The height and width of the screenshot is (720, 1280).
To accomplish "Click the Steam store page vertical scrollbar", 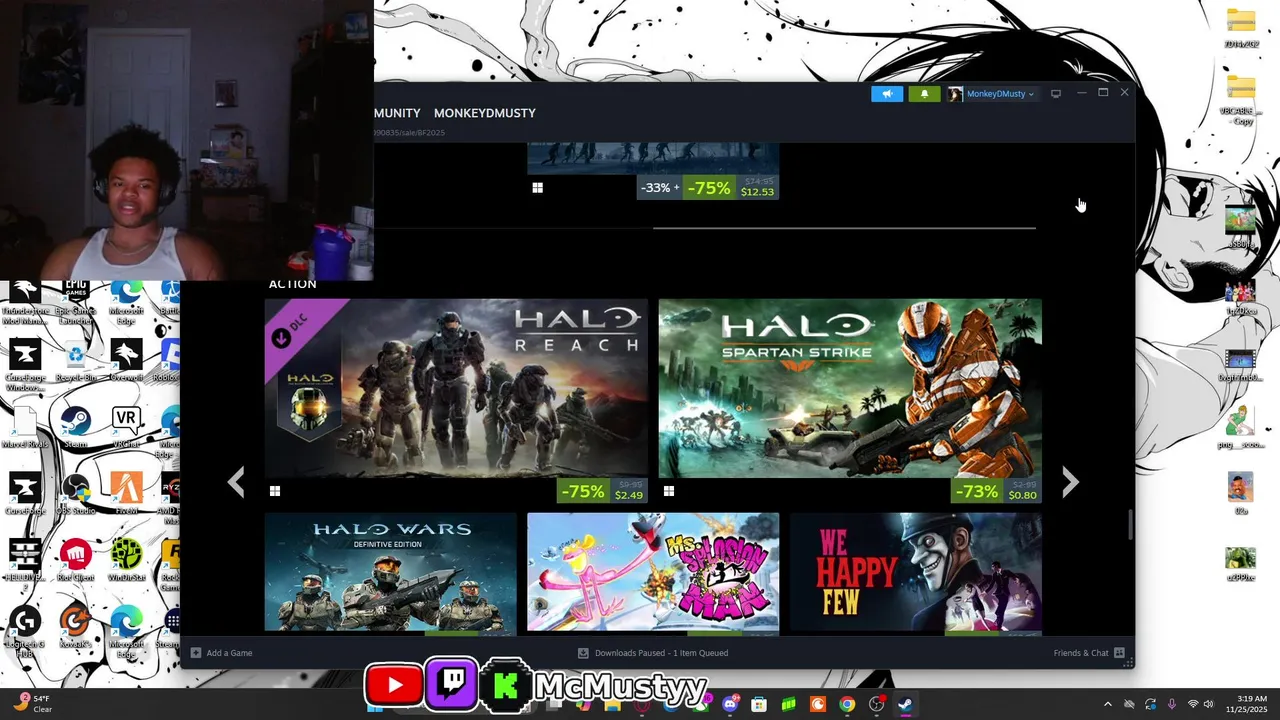I will click(x=1131, y=525).
